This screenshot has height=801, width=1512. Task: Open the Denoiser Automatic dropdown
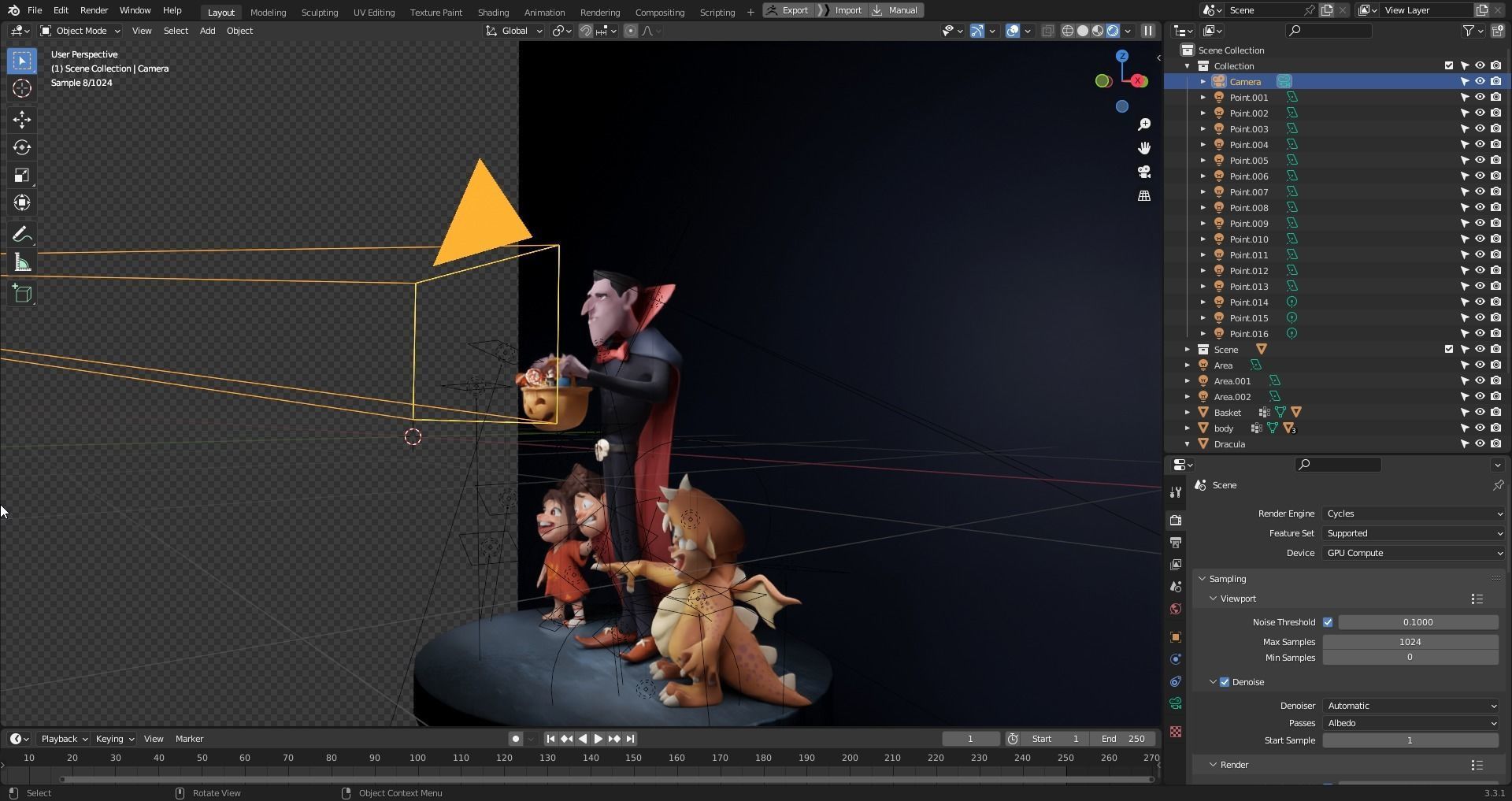pos(1410,706)
